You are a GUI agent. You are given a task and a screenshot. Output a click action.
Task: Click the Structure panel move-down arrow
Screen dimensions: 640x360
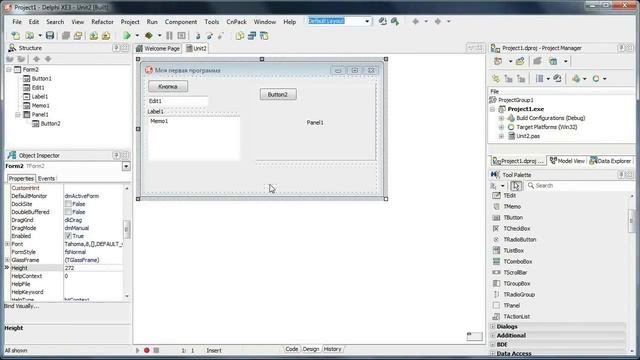pyautogui.click(x=48, y=59)
